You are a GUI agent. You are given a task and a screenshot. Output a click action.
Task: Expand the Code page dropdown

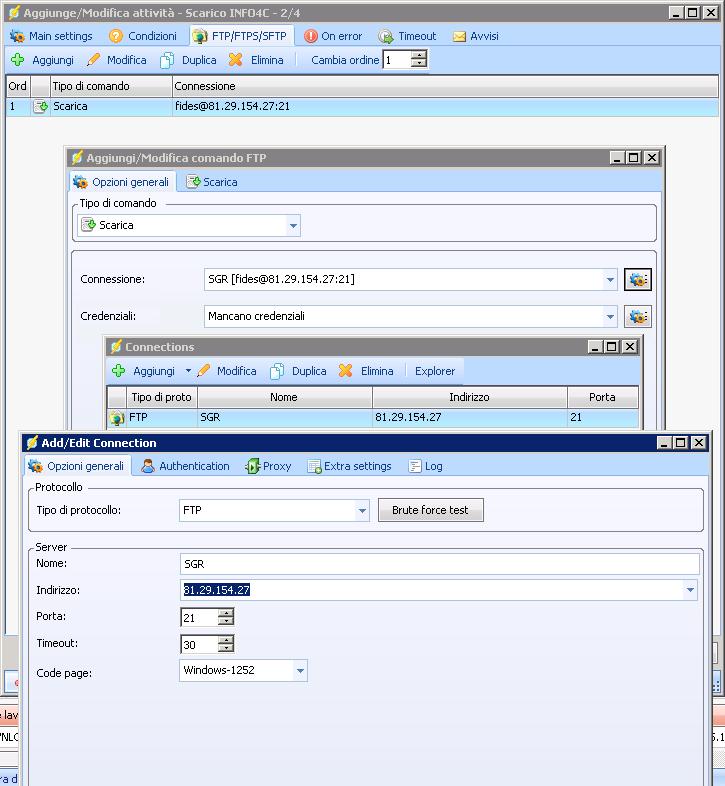299,671
